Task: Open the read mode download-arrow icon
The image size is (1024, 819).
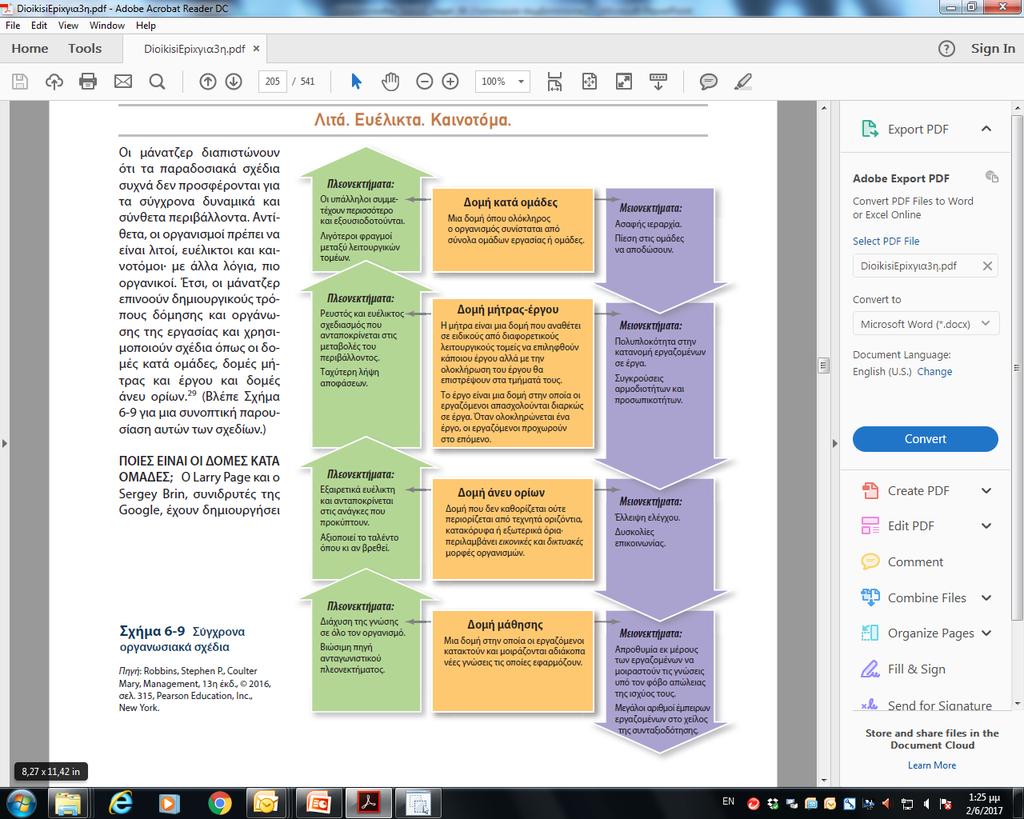Action: tap(658, 82)
